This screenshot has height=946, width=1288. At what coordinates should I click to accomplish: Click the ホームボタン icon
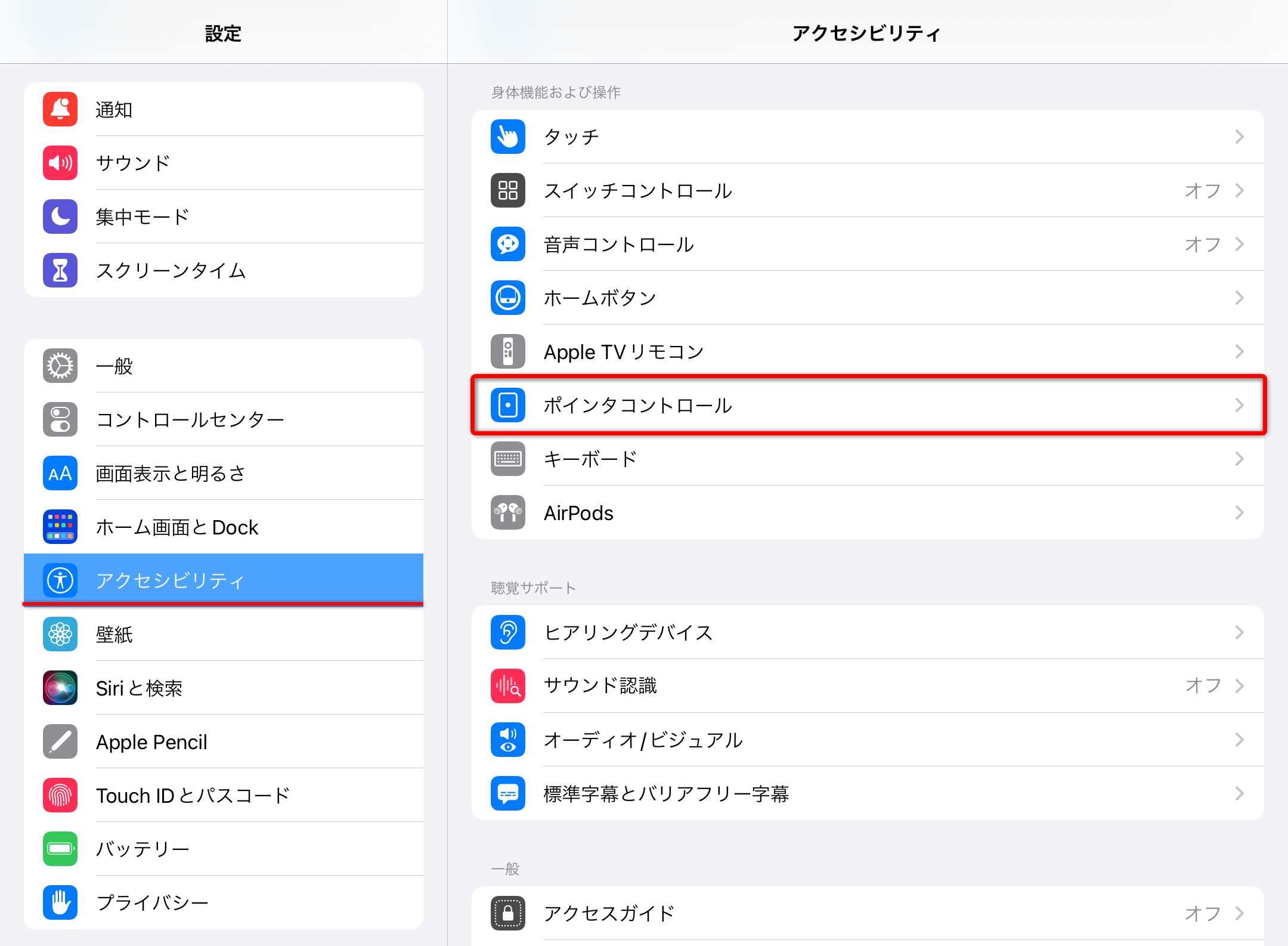pos(507,298)
